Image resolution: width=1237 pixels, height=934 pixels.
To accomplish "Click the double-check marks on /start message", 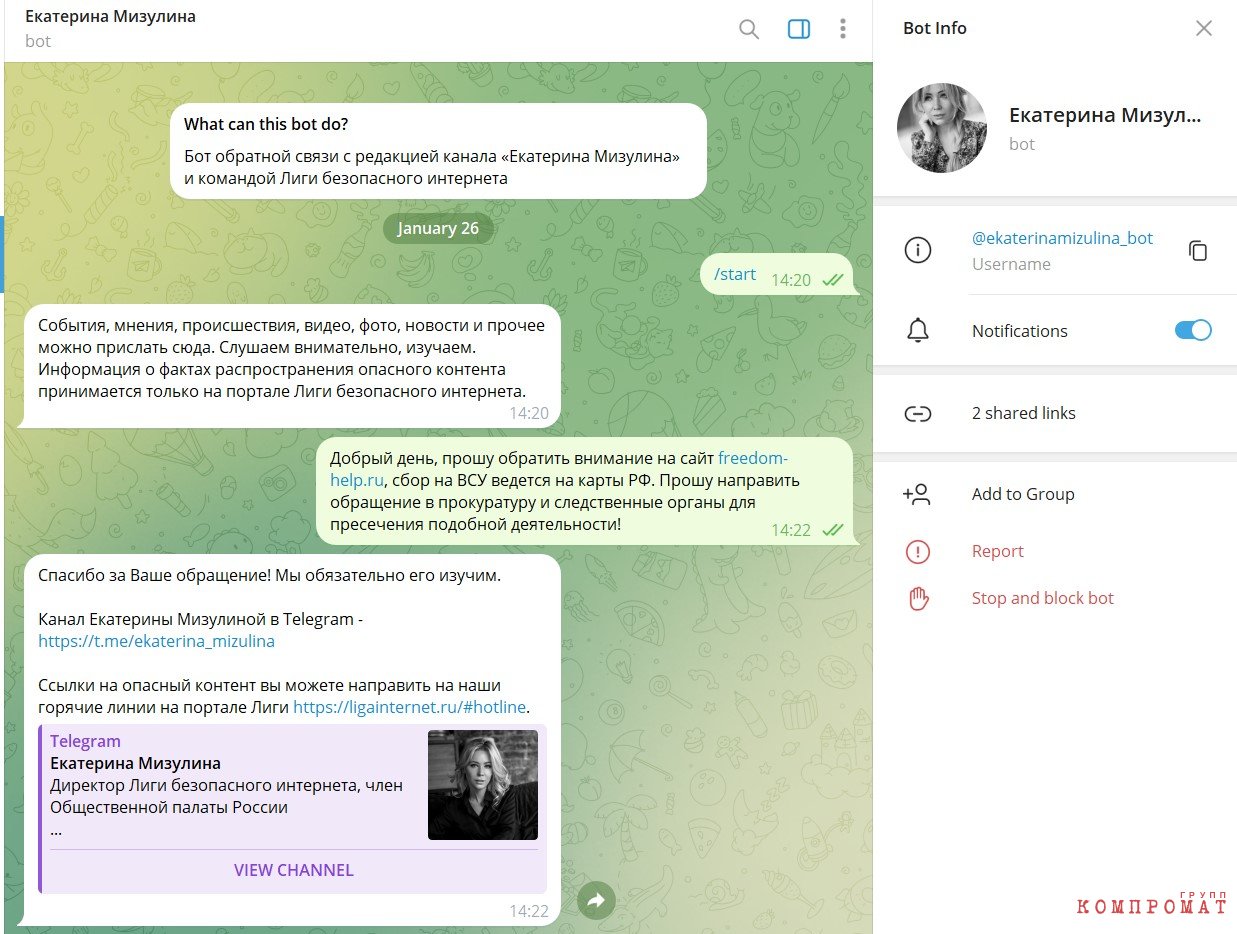I will point(832,280).
